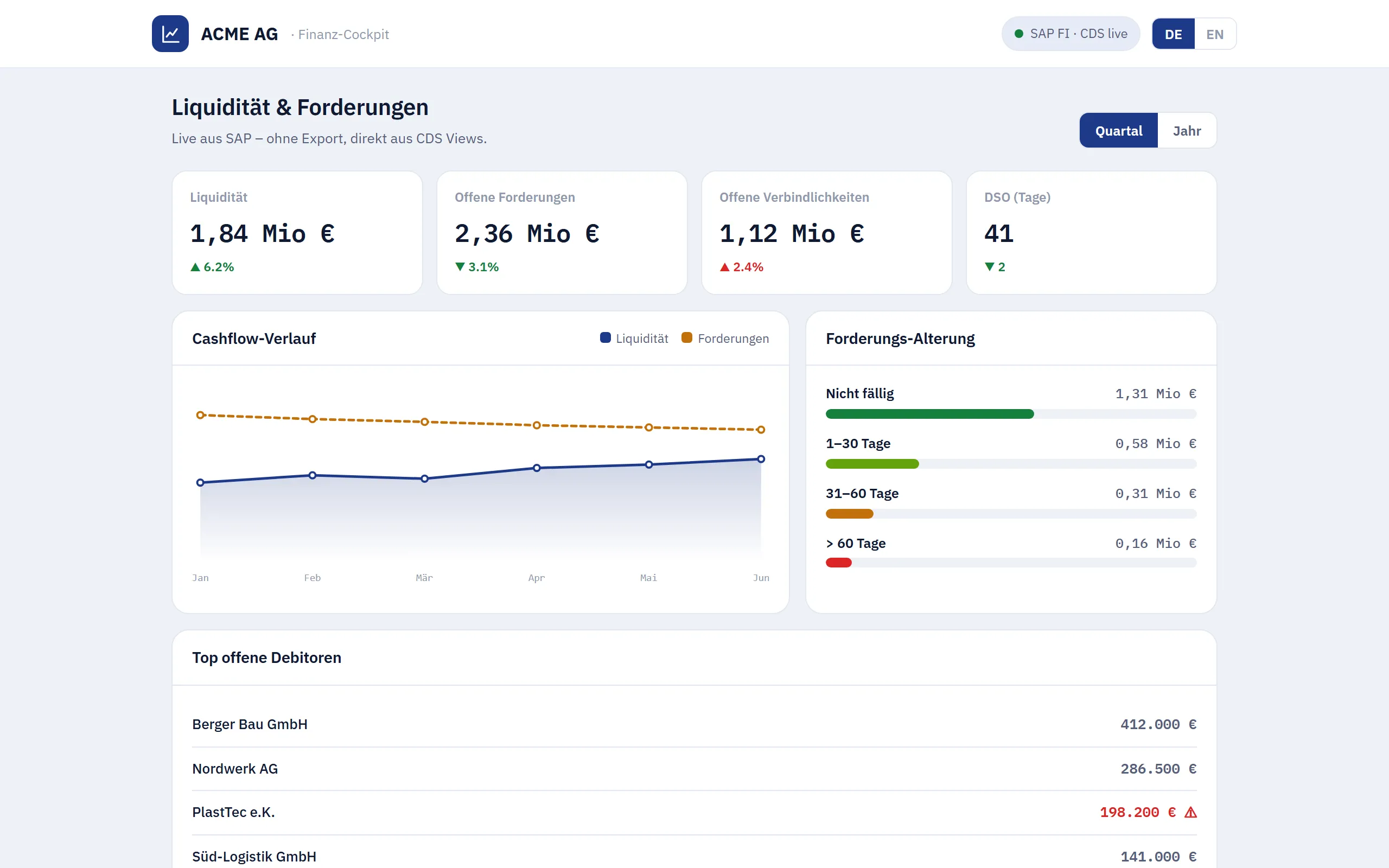Click the Mai point on Forderungen line
This screenshot has height=868, width=1389.
coord(648,427)
